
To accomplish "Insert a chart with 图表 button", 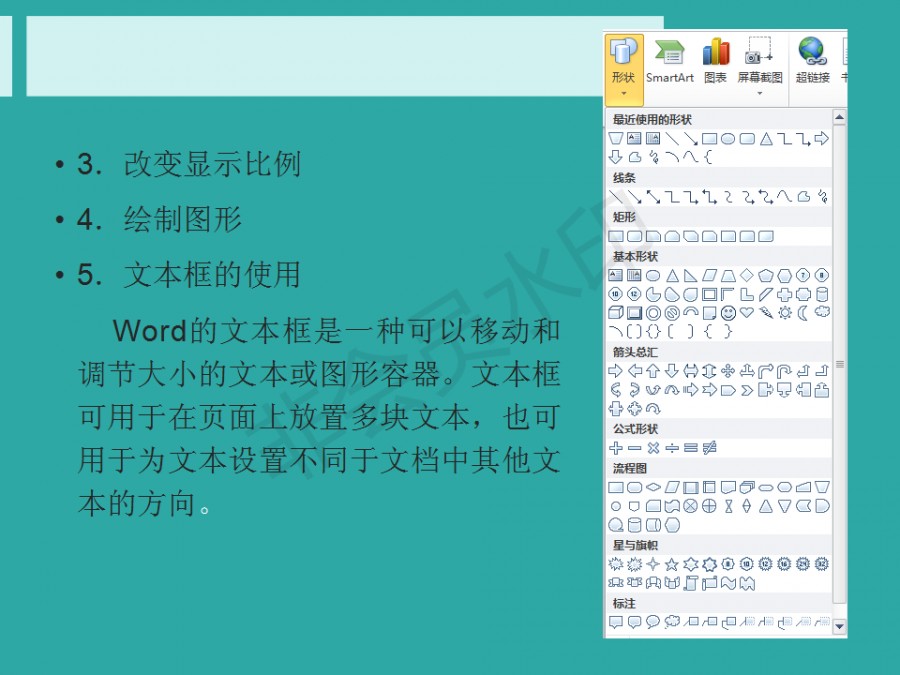I will coord(715,62).
